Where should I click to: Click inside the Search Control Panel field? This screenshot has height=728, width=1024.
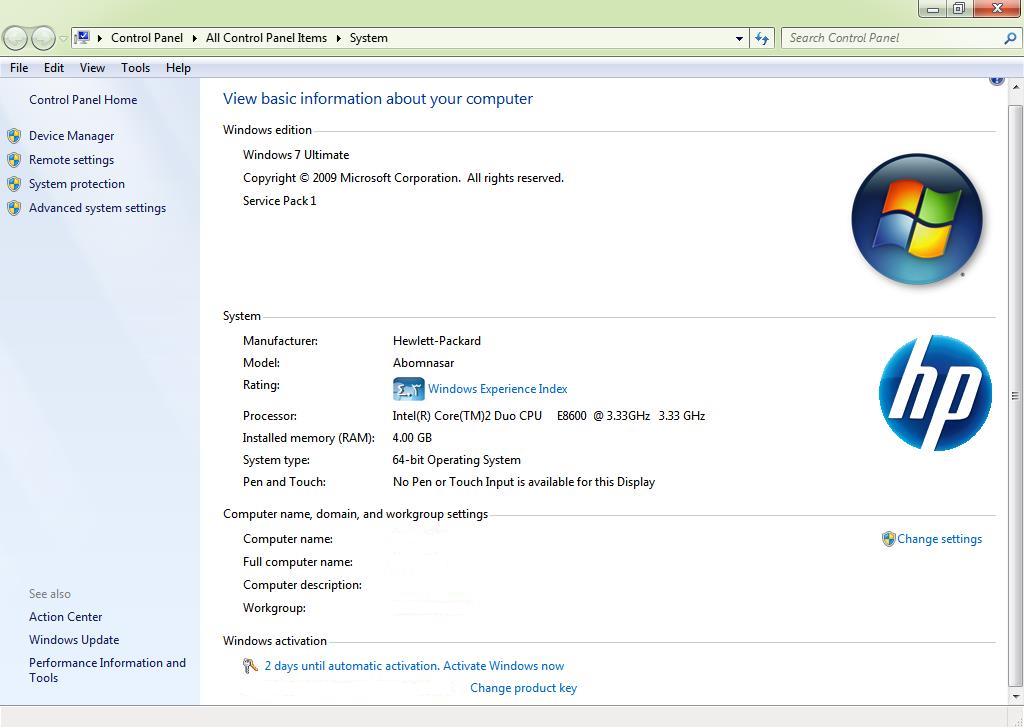(890, 38)
